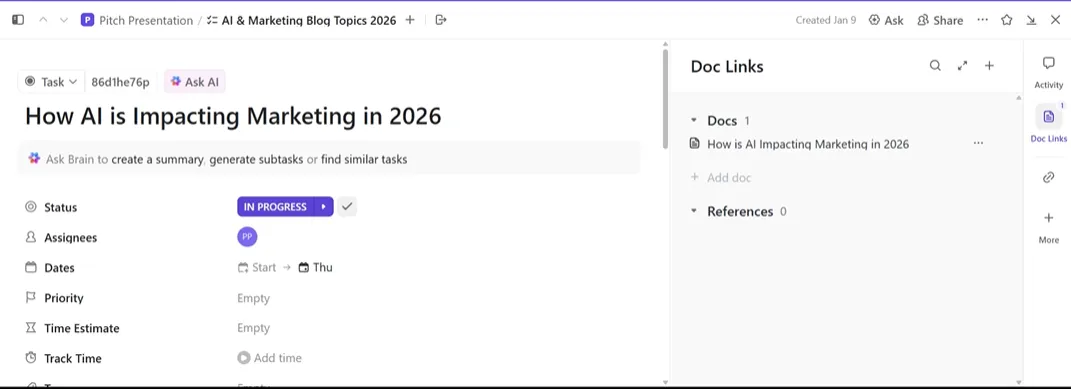Open the Pitch Presentation breadcrumb
The width and height of the screenshot is (1071, 389).
point(137,20)
